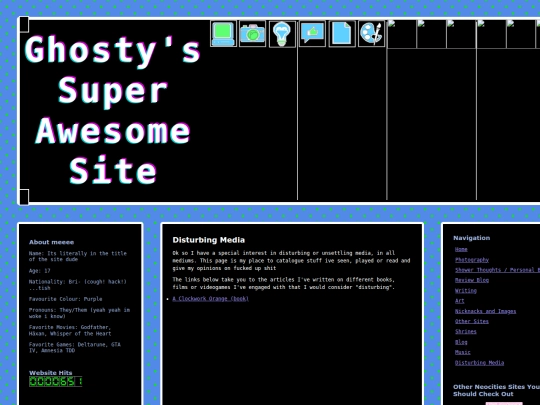Open the Shower Thoughts link
Image resolution: width=540 pixels, height=405 pixels.
[497, 270]
